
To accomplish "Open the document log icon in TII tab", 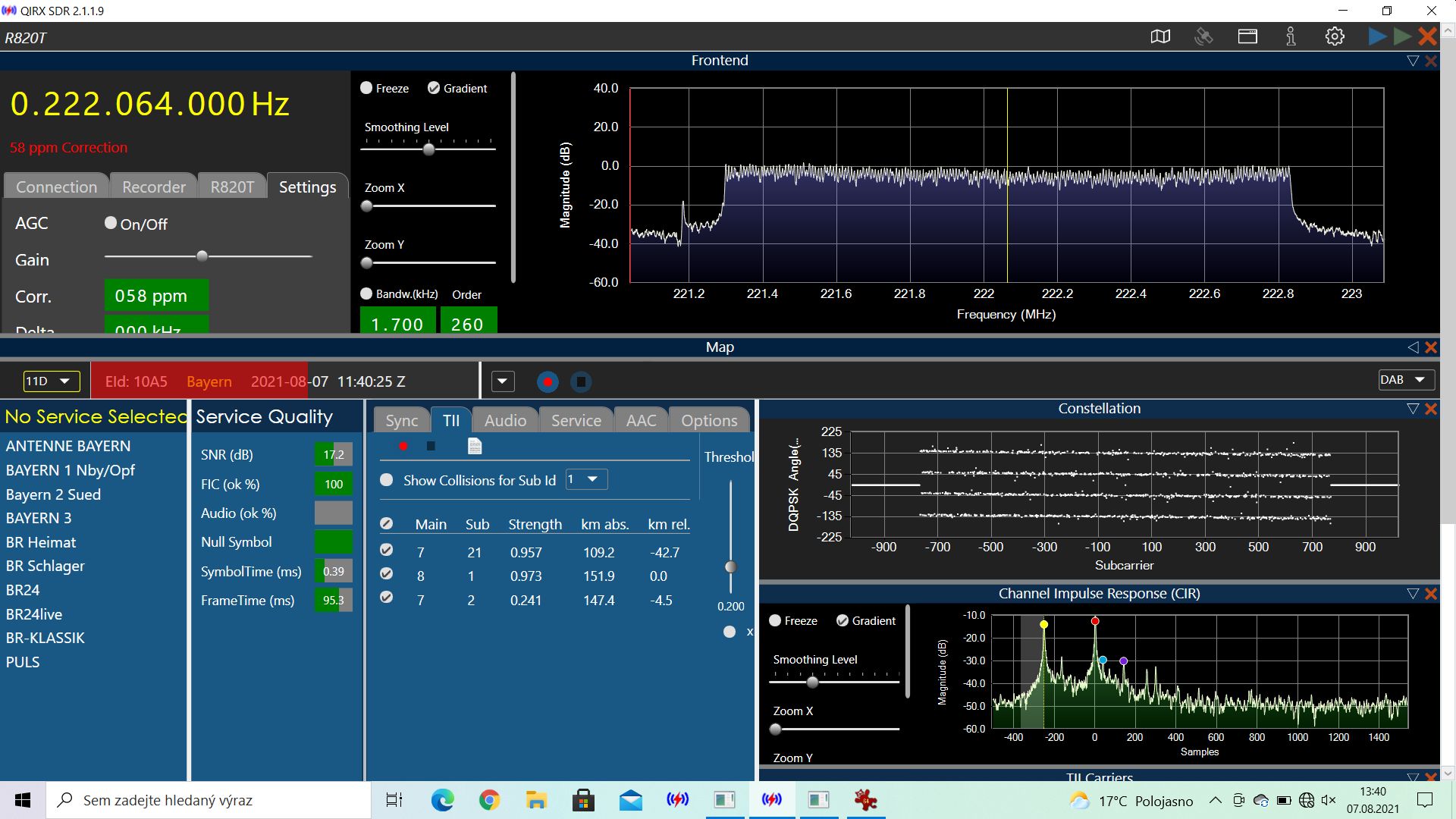I will (475, 446).
